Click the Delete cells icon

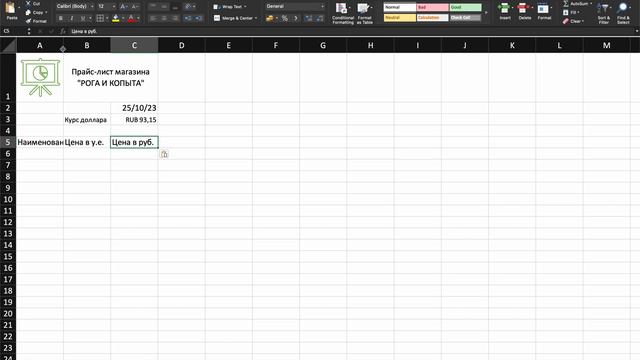pos(523,8)
